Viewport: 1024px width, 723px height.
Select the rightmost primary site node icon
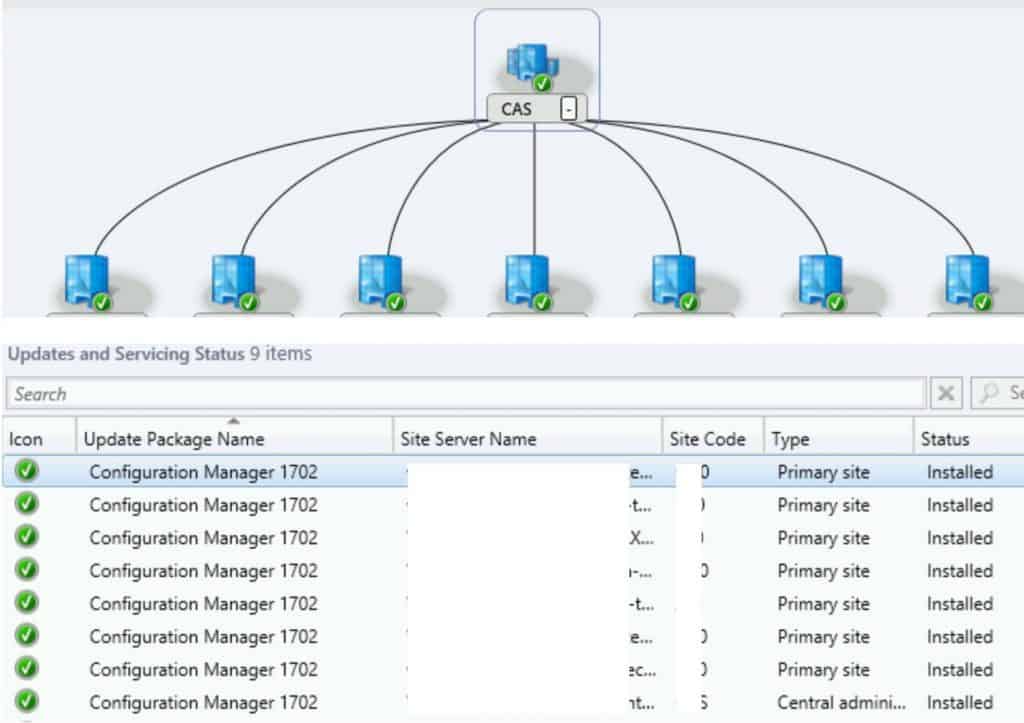tap(968, 283)
